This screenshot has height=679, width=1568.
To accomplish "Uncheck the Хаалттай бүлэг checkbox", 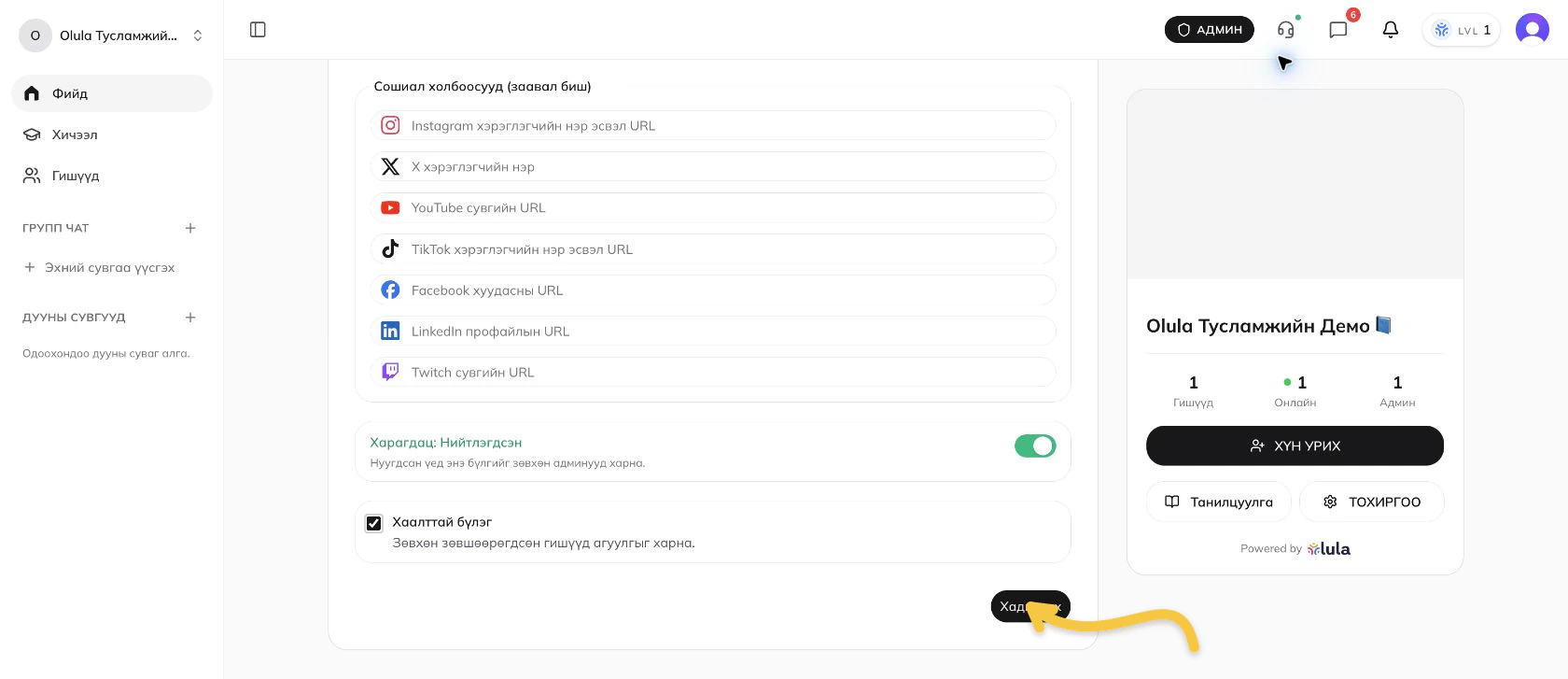I will point(374,523).
